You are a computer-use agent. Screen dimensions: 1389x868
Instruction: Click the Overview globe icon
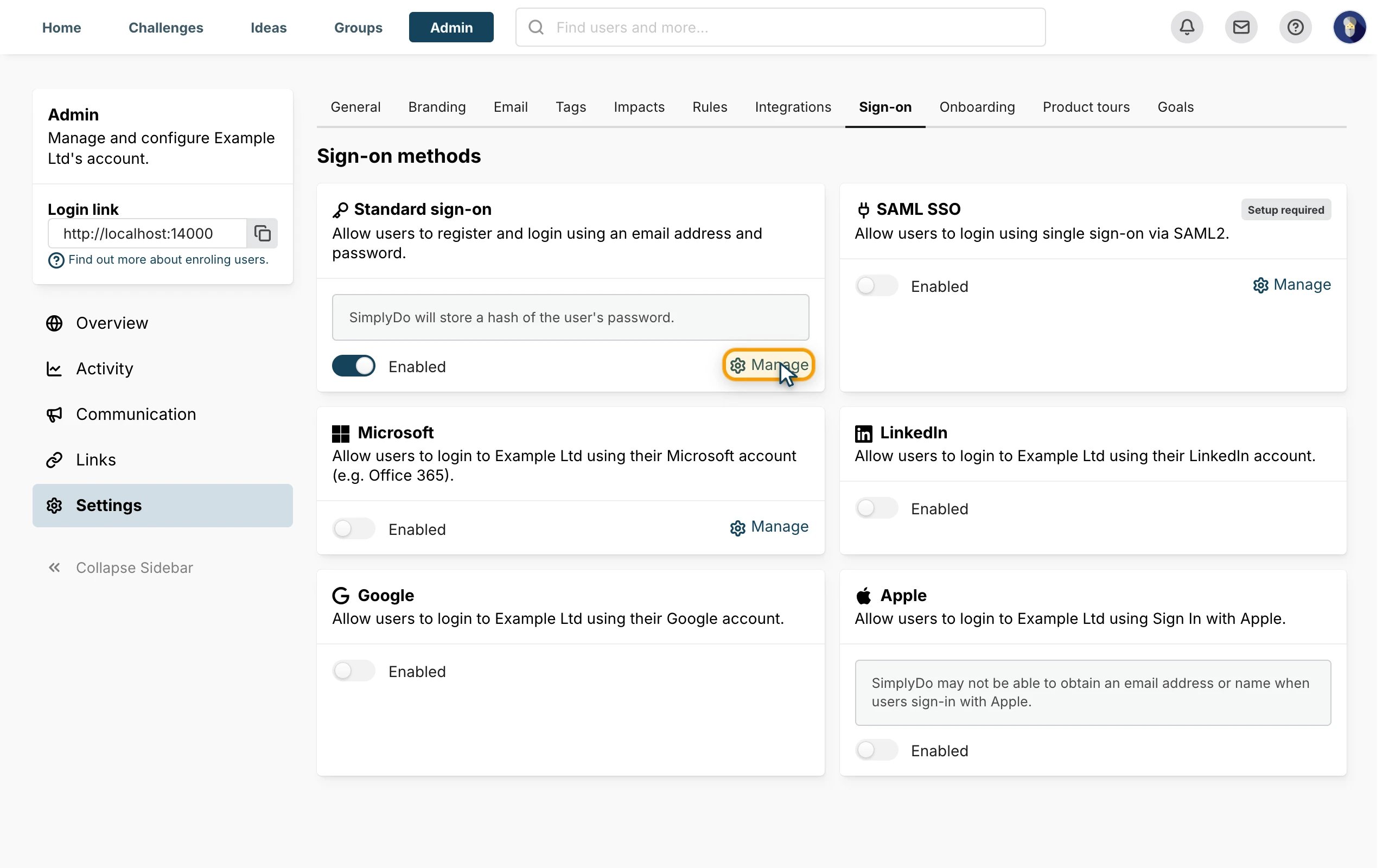click(x=54, y=323)
